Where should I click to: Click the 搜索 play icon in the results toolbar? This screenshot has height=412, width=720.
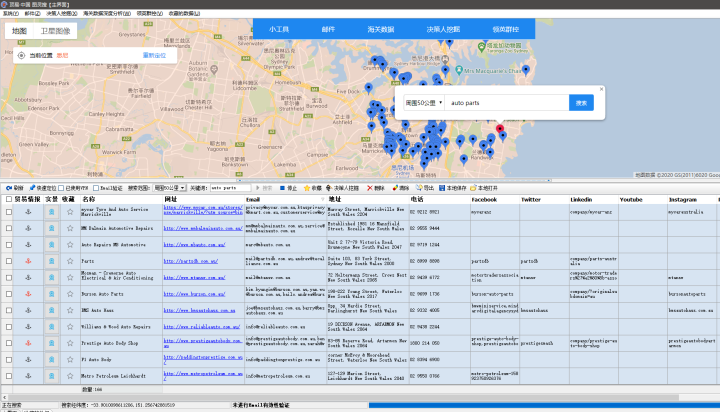(258, 188)
